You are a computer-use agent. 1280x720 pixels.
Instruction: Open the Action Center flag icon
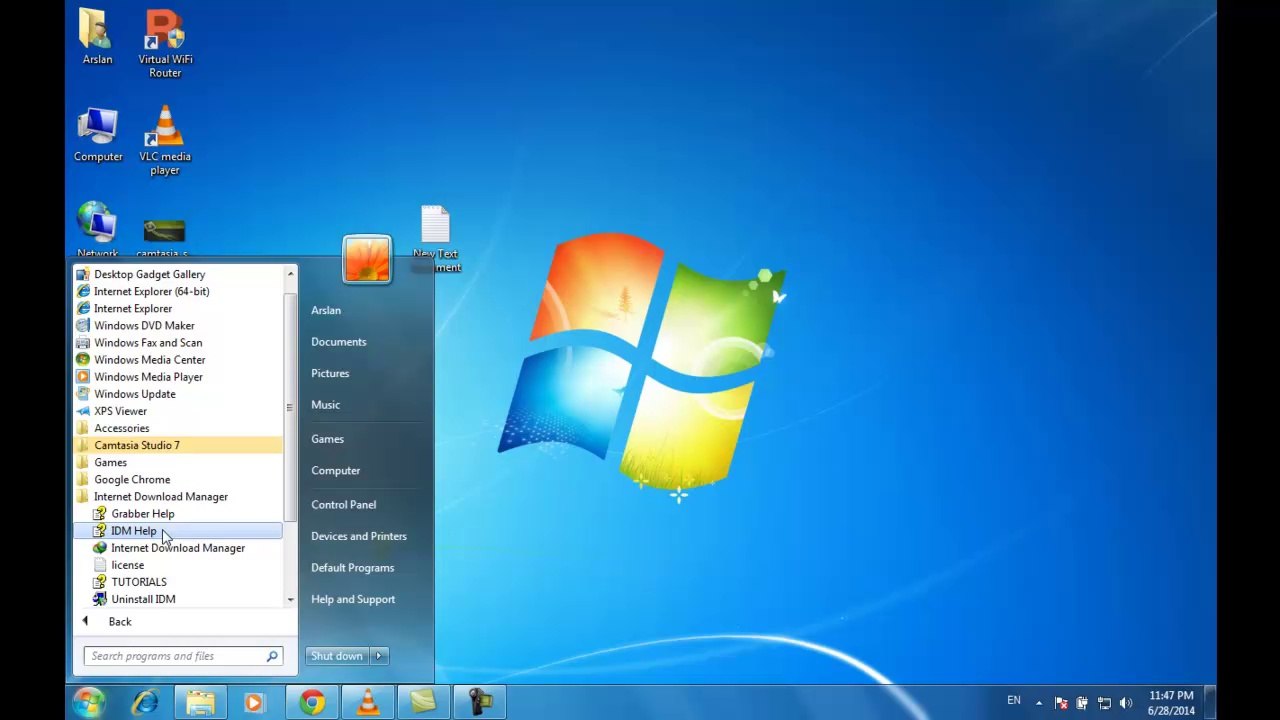point(1061,703)
